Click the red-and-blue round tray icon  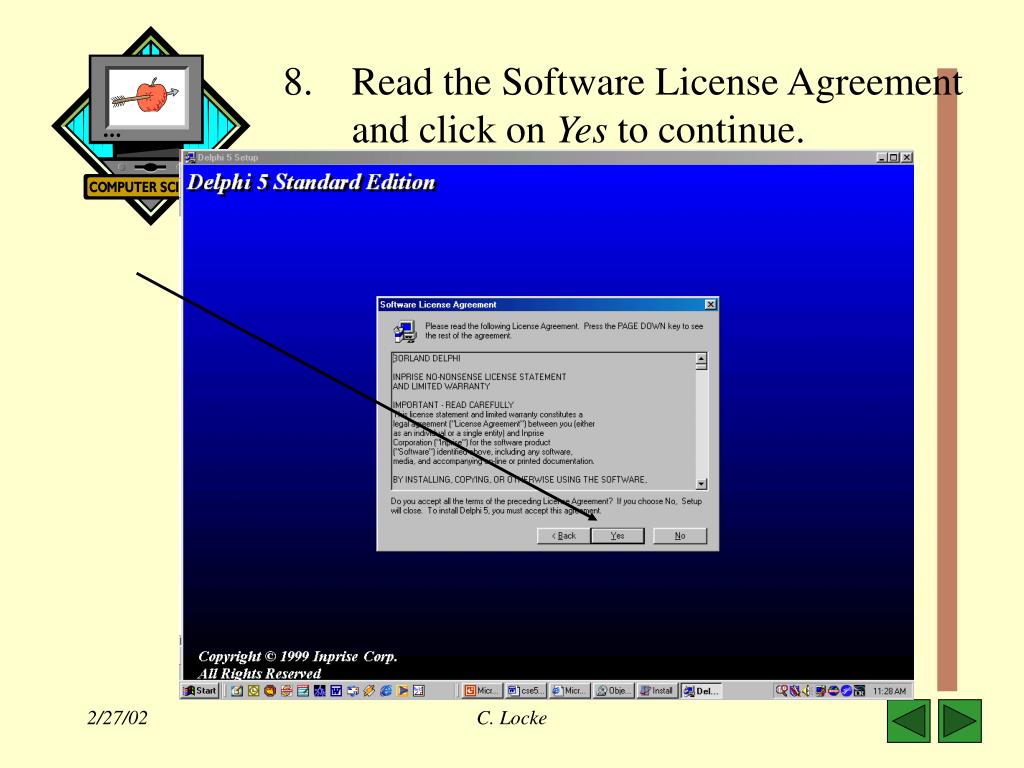tap(833, 690)
